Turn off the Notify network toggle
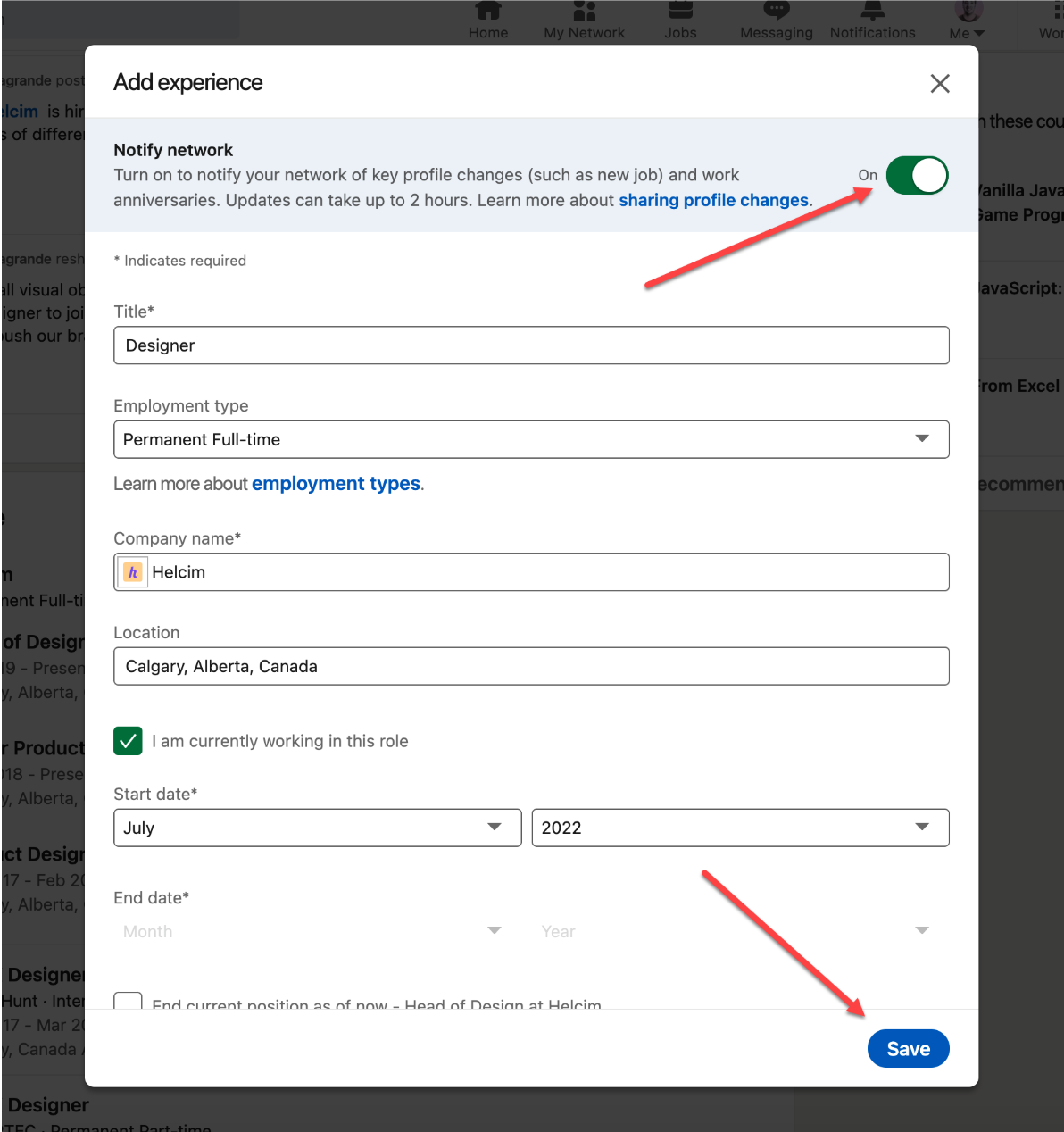Screen dimensions: 1064x1132 [917, 175]
